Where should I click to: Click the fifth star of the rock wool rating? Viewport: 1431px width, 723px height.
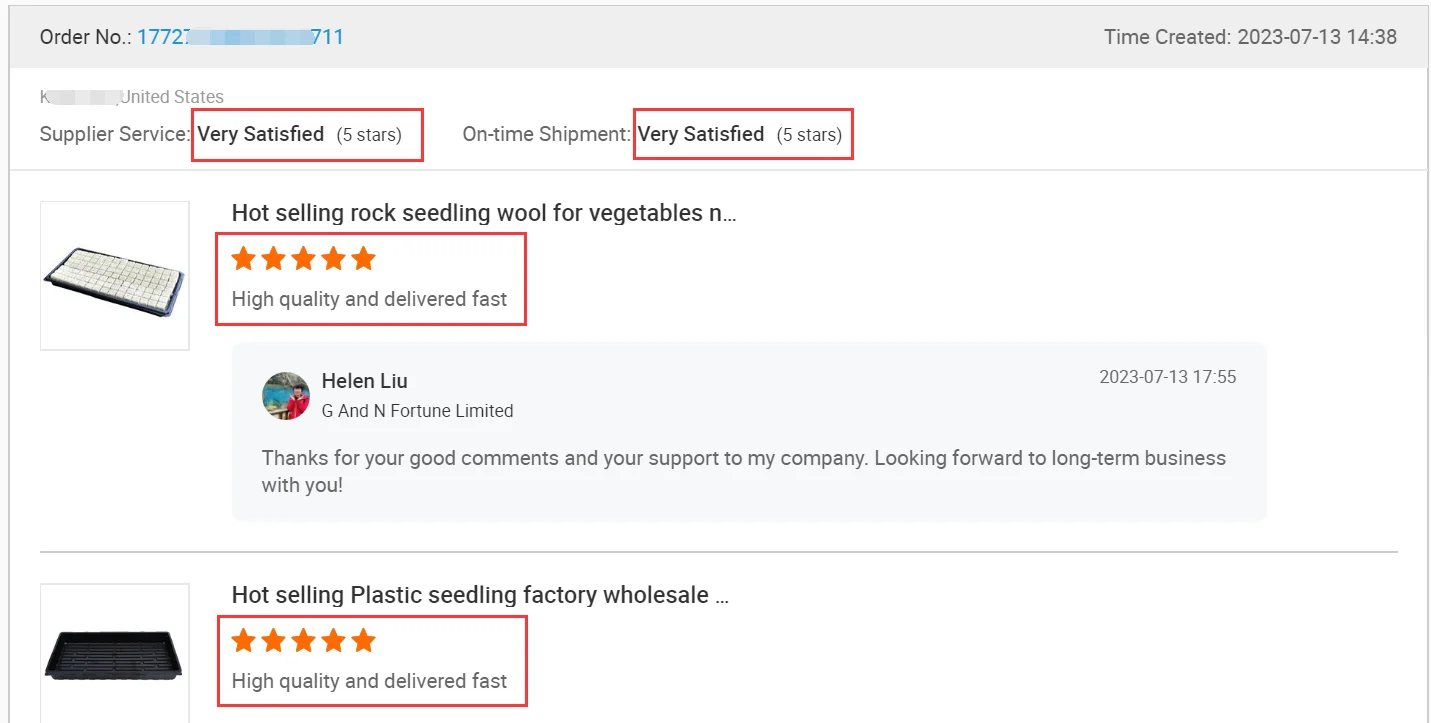[364, 260]
